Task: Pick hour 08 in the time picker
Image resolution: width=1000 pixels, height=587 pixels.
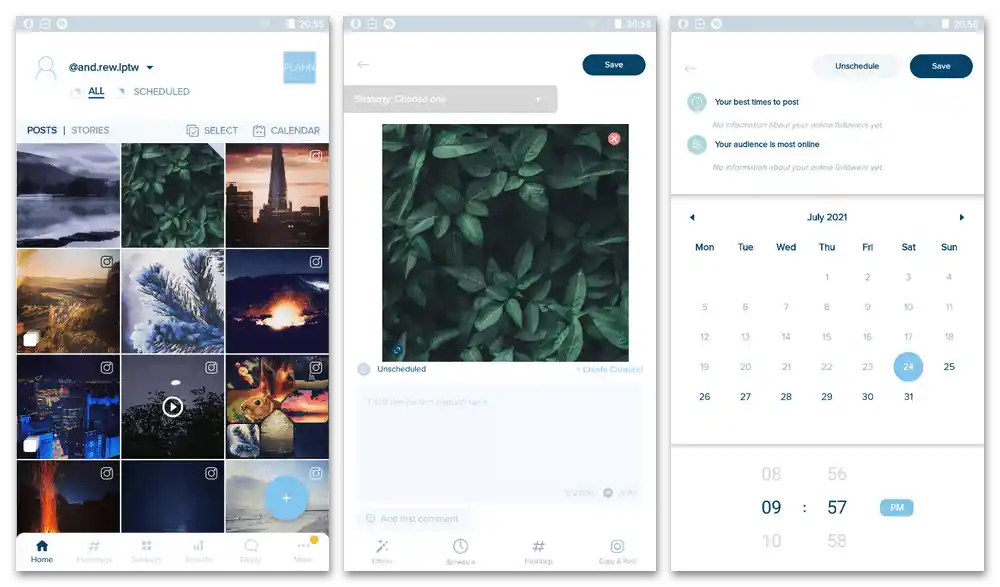Action: pos(771,474)
